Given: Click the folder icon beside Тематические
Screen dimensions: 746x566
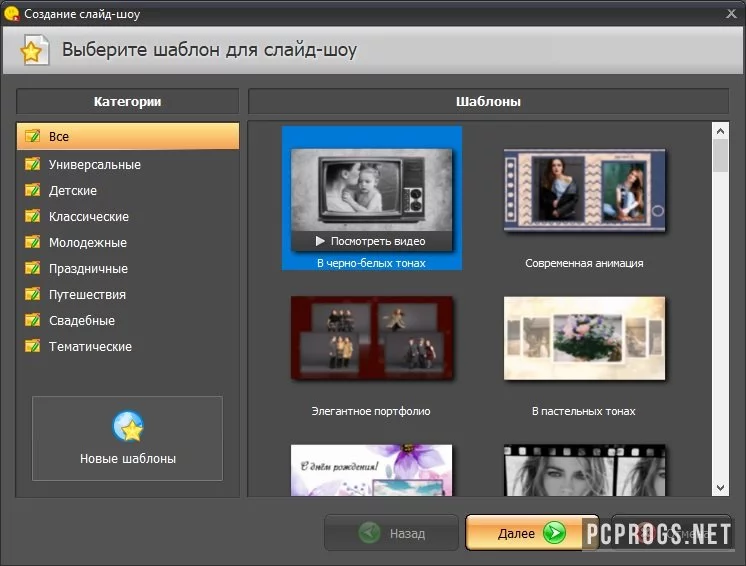Looking at the screenshot, I should click(32, 346).
